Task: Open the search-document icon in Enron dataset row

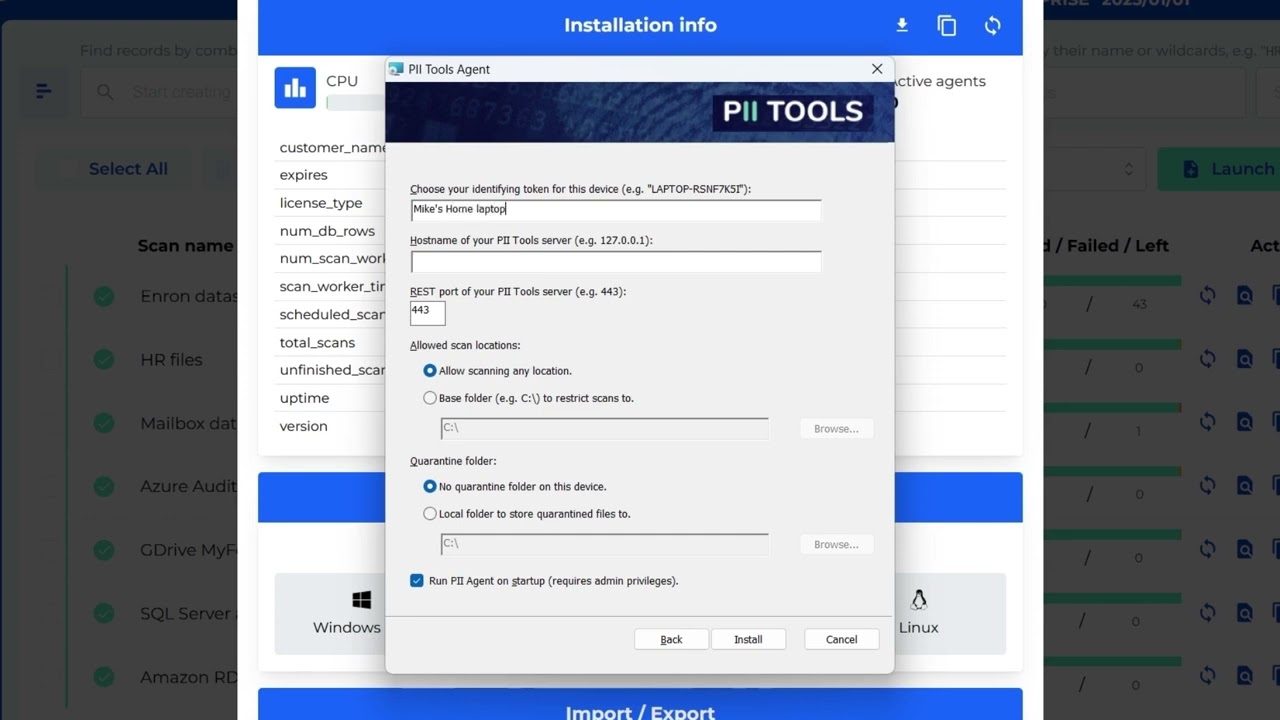Action: click(1245, 296)
